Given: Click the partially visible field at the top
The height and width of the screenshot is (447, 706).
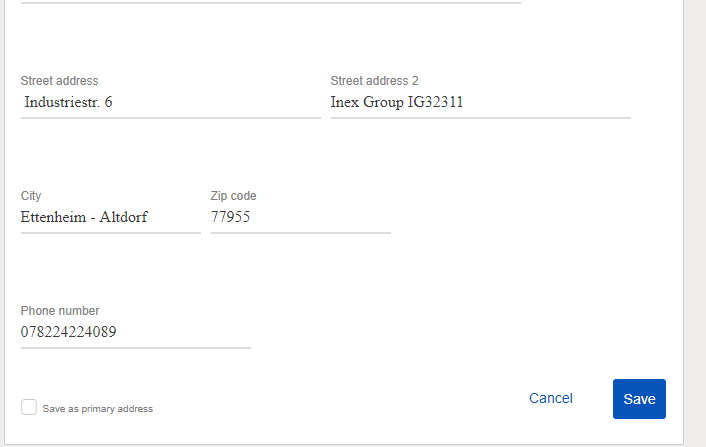Looking at the screenshot, I should 271,2.
